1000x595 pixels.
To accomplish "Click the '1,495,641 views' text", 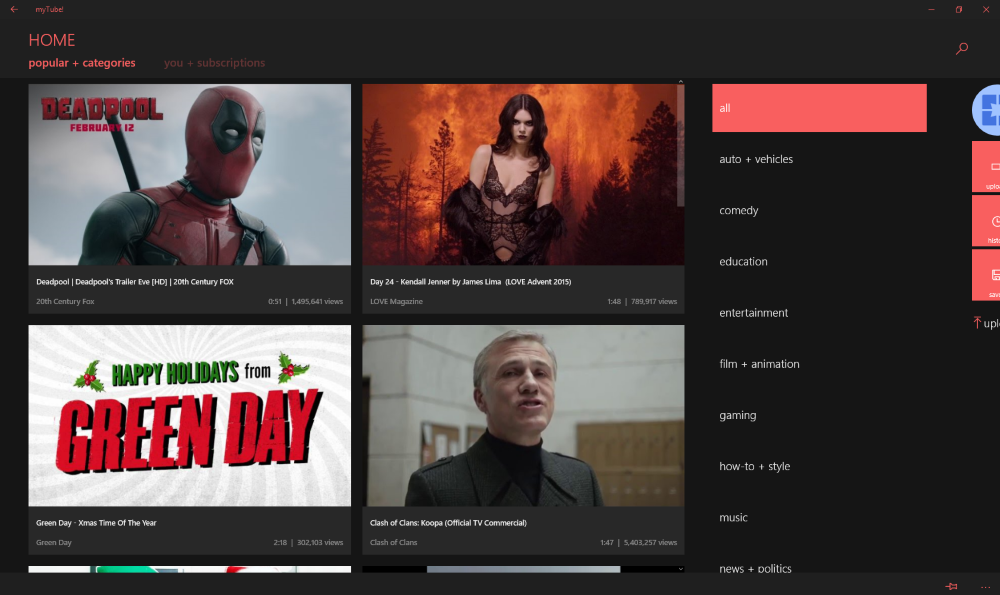I will [317, 302].
